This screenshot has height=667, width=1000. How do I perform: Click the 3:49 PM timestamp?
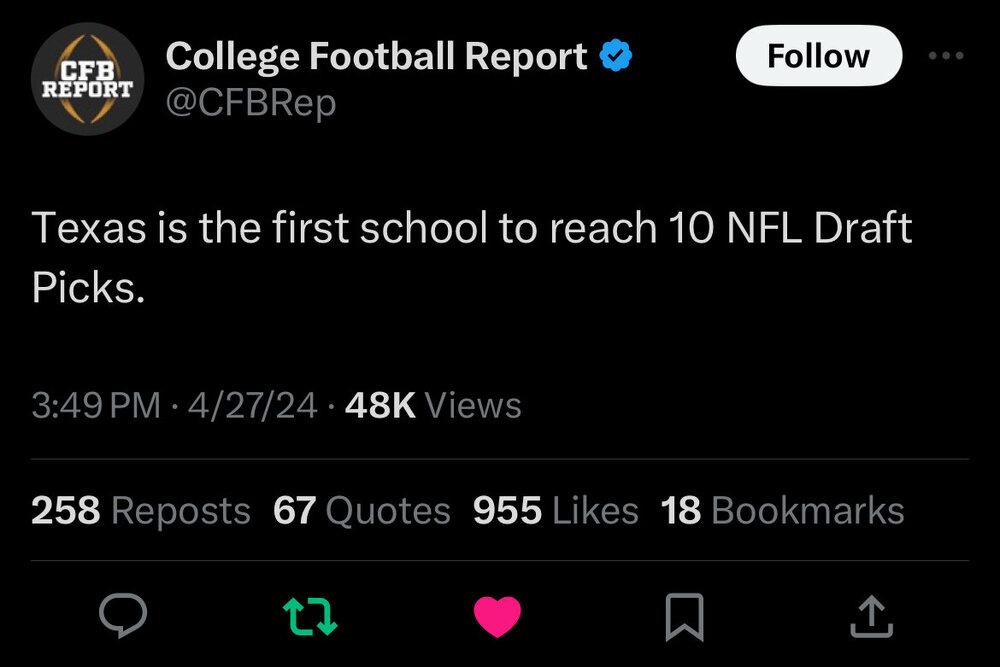95,406
